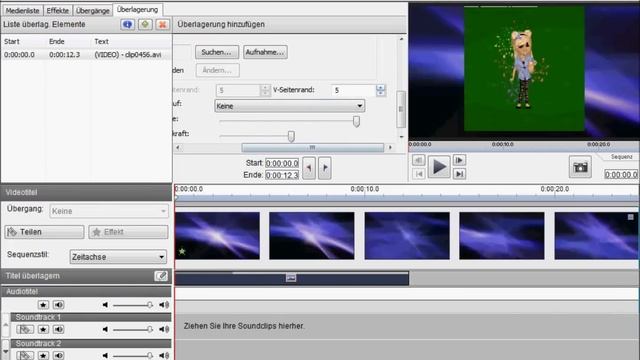Jump to sequence start
This screenshot has height=360, width=640.
point(418,174)
